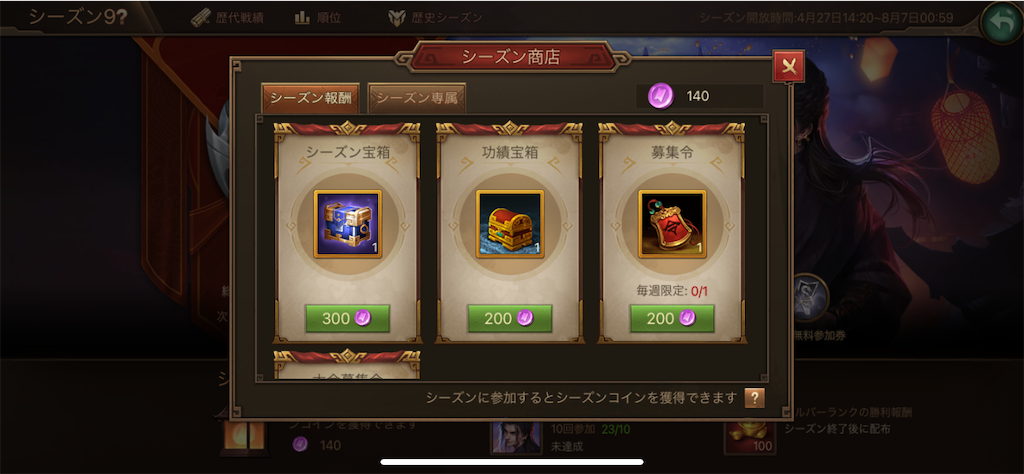Buy 功績宝箱 for 200 coins

click(510, 318)
